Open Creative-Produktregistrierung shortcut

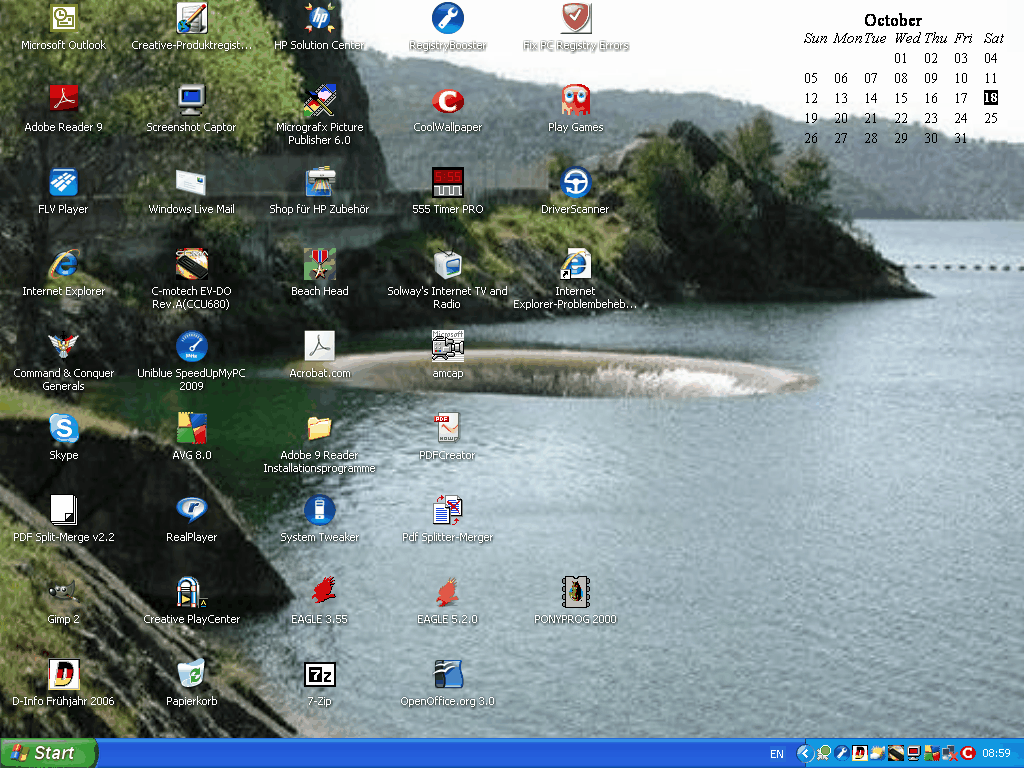point(191,18)
